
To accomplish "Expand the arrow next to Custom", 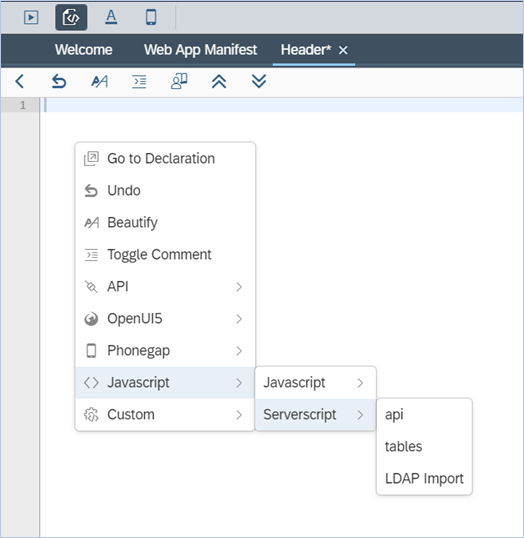I will click(239, 415).
